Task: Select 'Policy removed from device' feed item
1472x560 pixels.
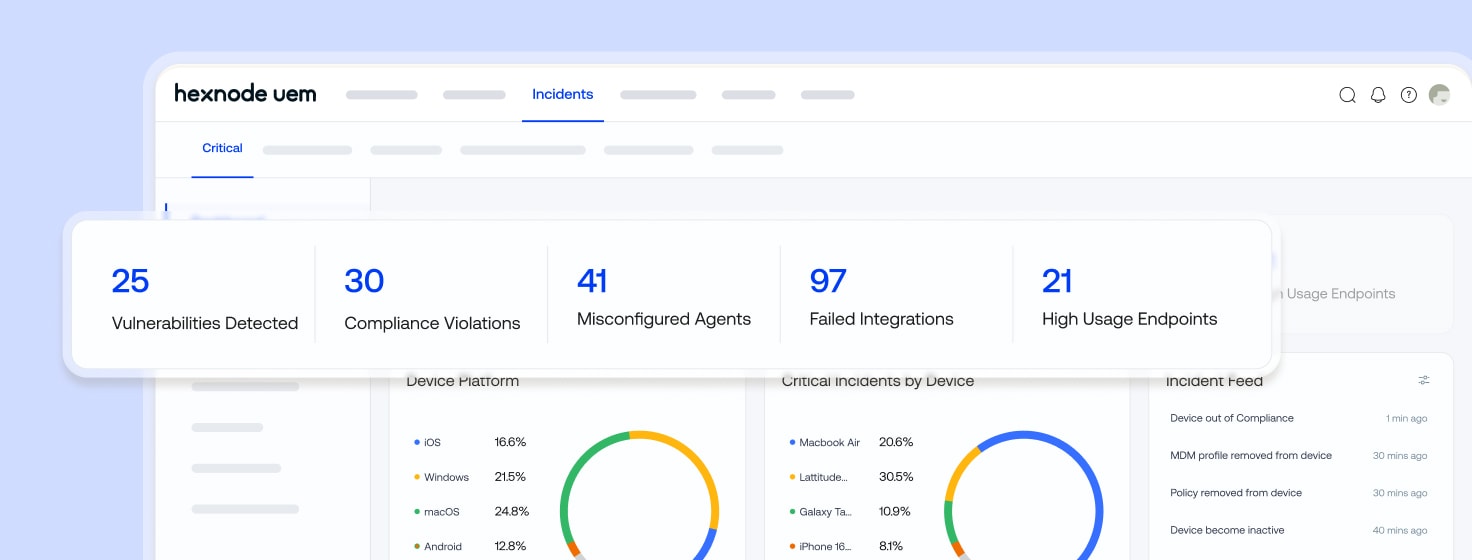Action: click(1236, 492)
